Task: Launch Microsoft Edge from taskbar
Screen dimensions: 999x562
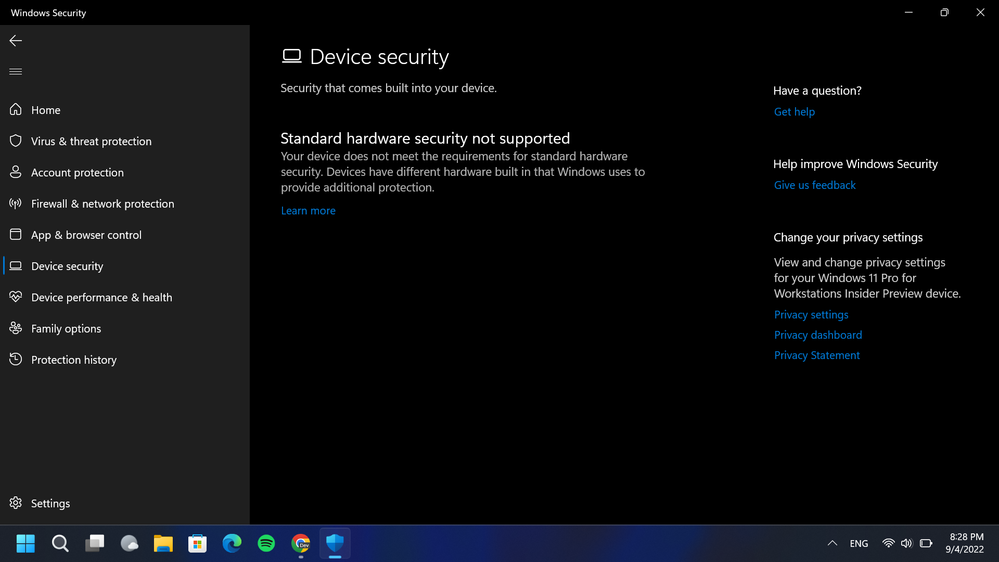Action: pyautogui.click(x=232, y=544)
